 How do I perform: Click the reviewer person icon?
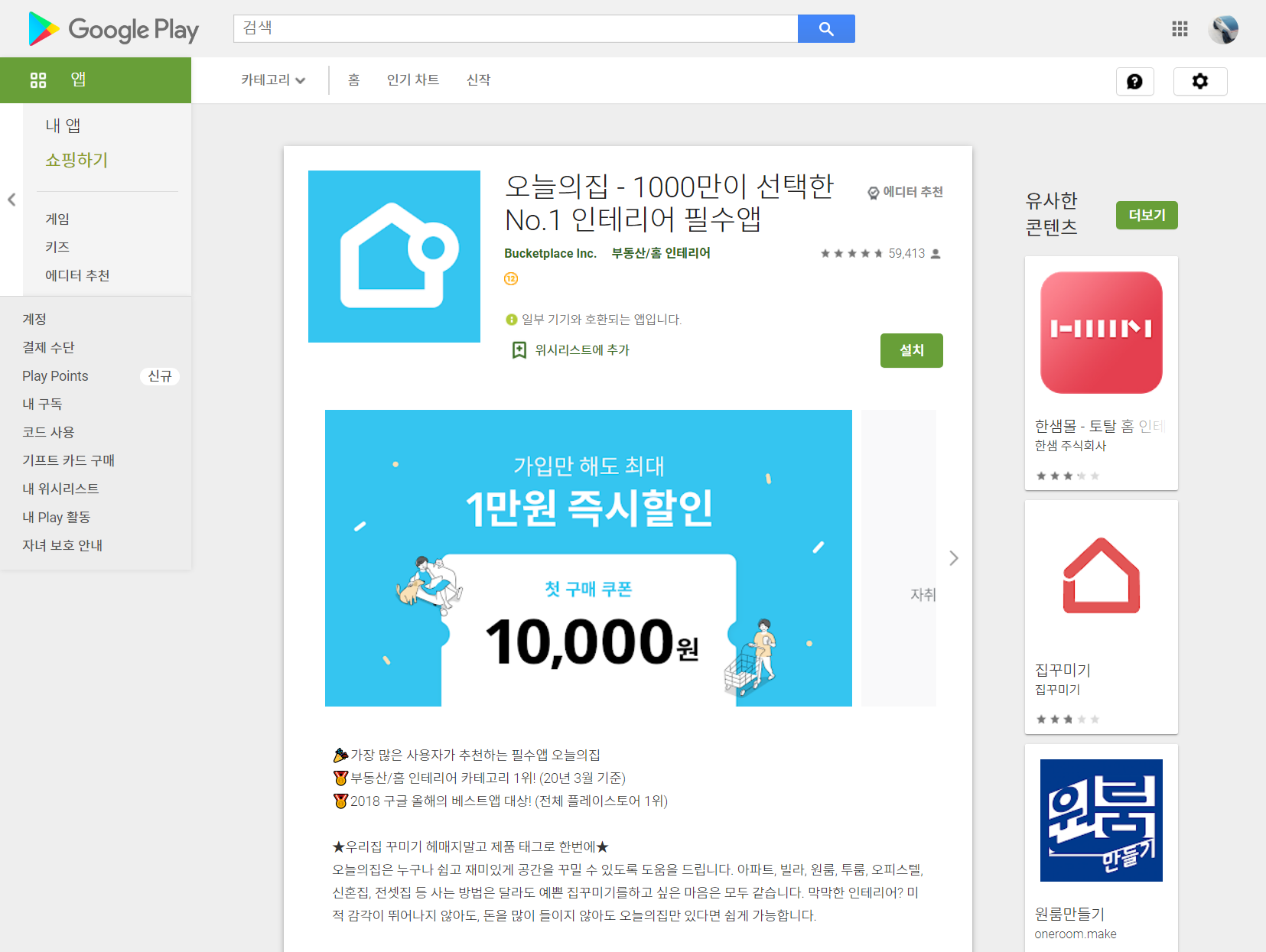pyautogui.click(x=936, y=254)
